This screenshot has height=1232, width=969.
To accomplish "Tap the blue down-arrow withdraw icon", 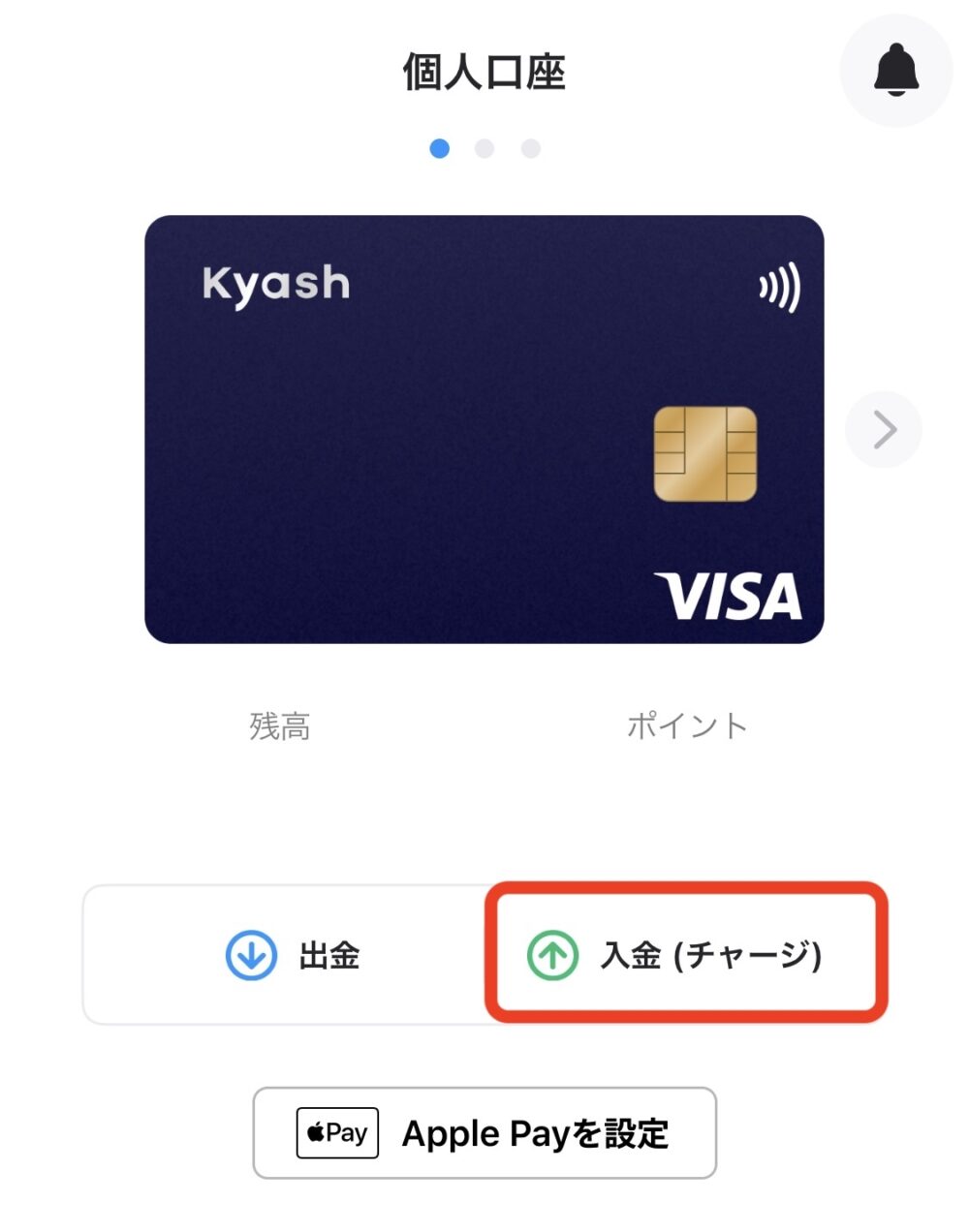I will click(x=251, y=955).
